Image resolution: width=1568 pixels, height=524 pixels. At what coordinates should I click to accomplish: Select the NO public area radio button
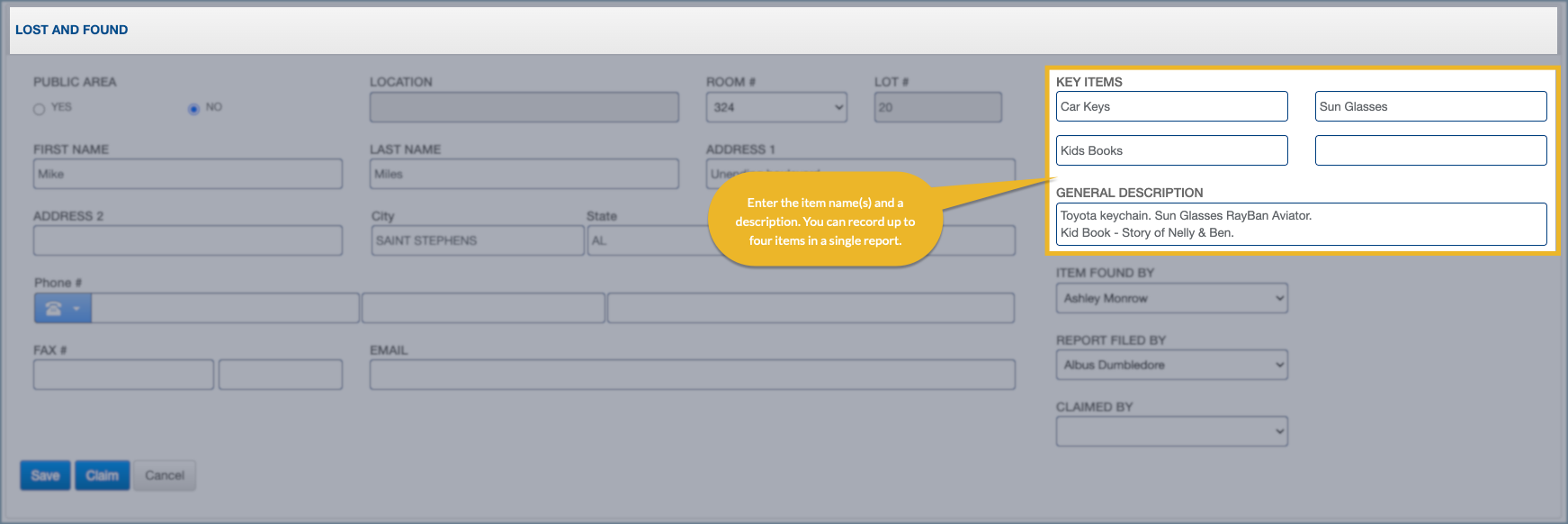coord(193,109)
